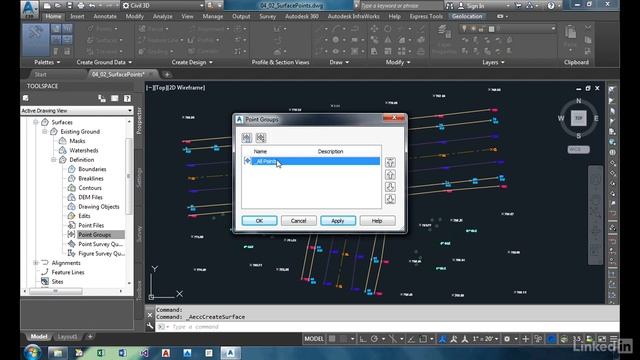
Task: Click MODEL space status bar button
Action: click(313, 339)
